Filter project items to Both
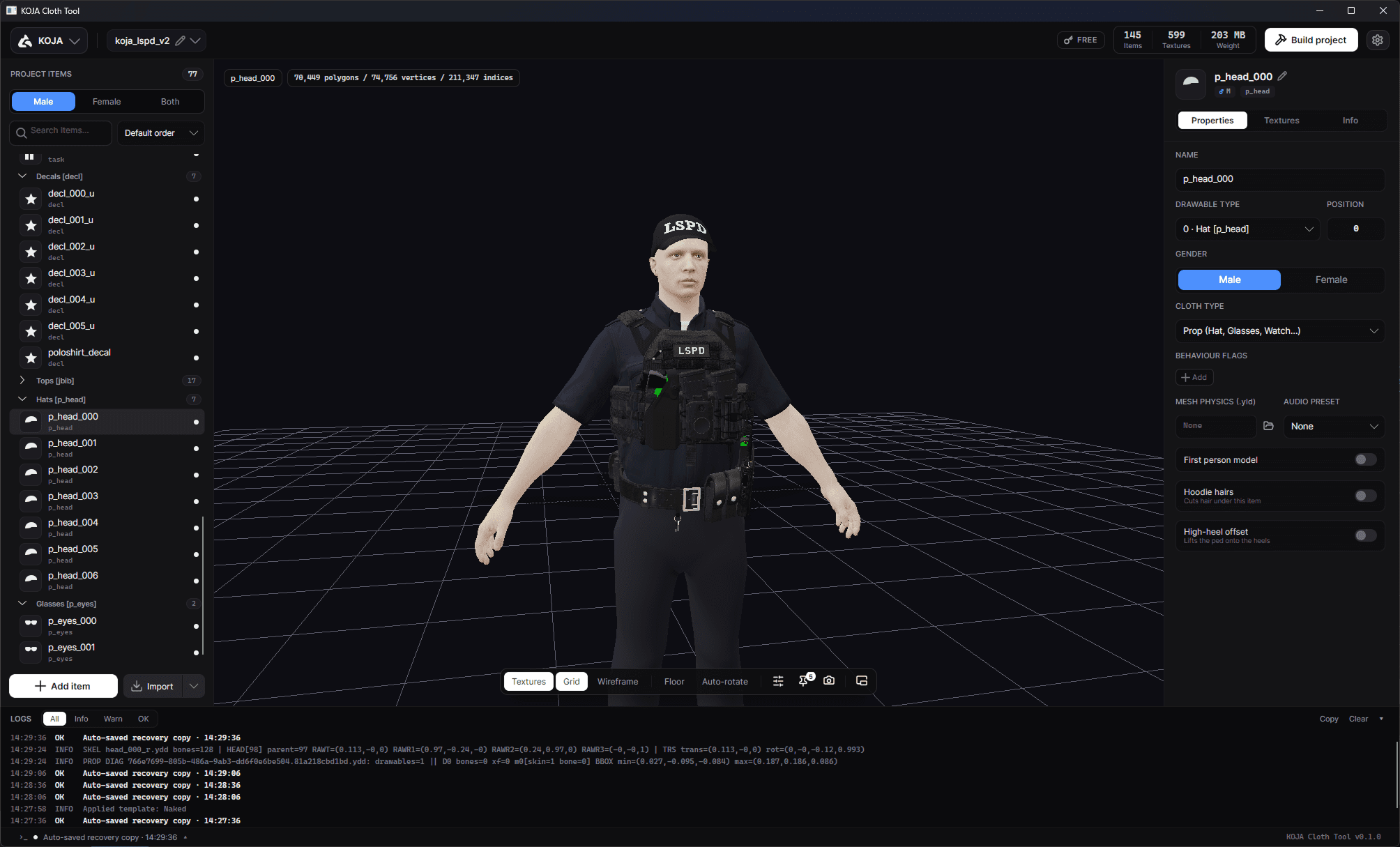This screenshot has width=1400, height=847. [170, 102]
